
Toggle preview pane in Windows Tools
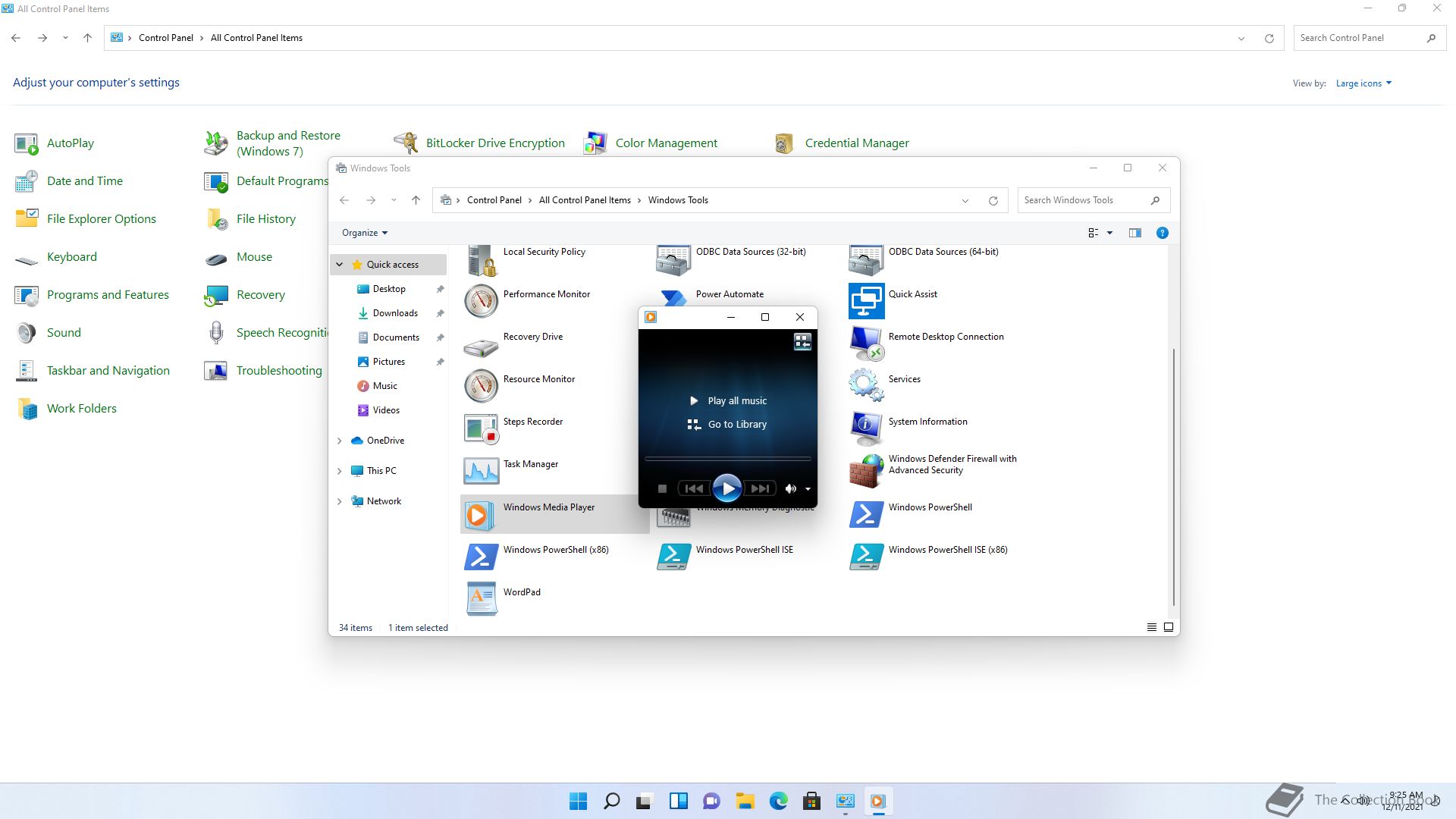[1135, 233]
